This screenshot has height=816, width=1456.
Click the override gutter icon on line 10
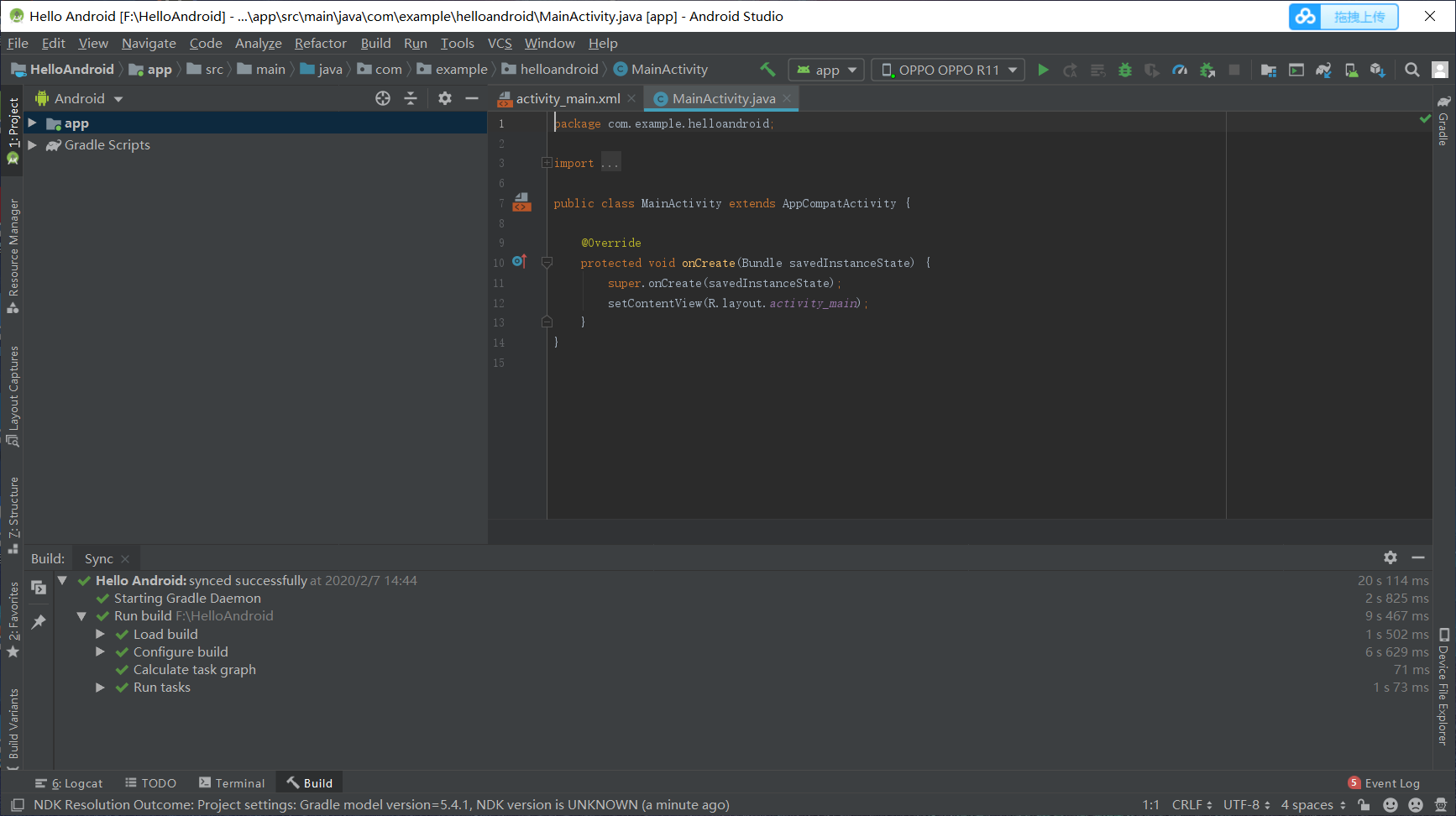point(519,261)
